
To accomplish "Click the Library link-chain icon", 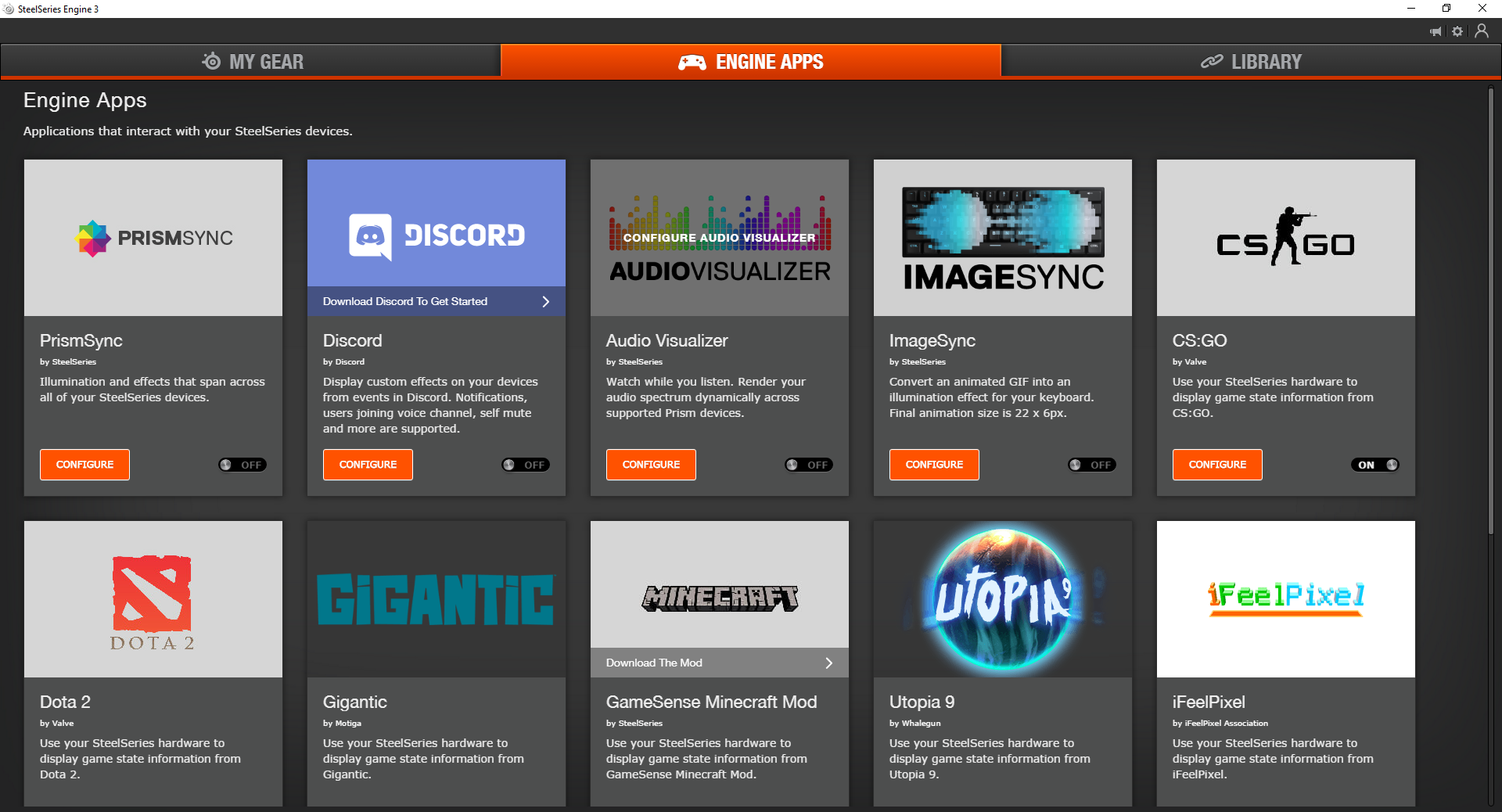I will pyautogui.click(x=1212, y=61).
